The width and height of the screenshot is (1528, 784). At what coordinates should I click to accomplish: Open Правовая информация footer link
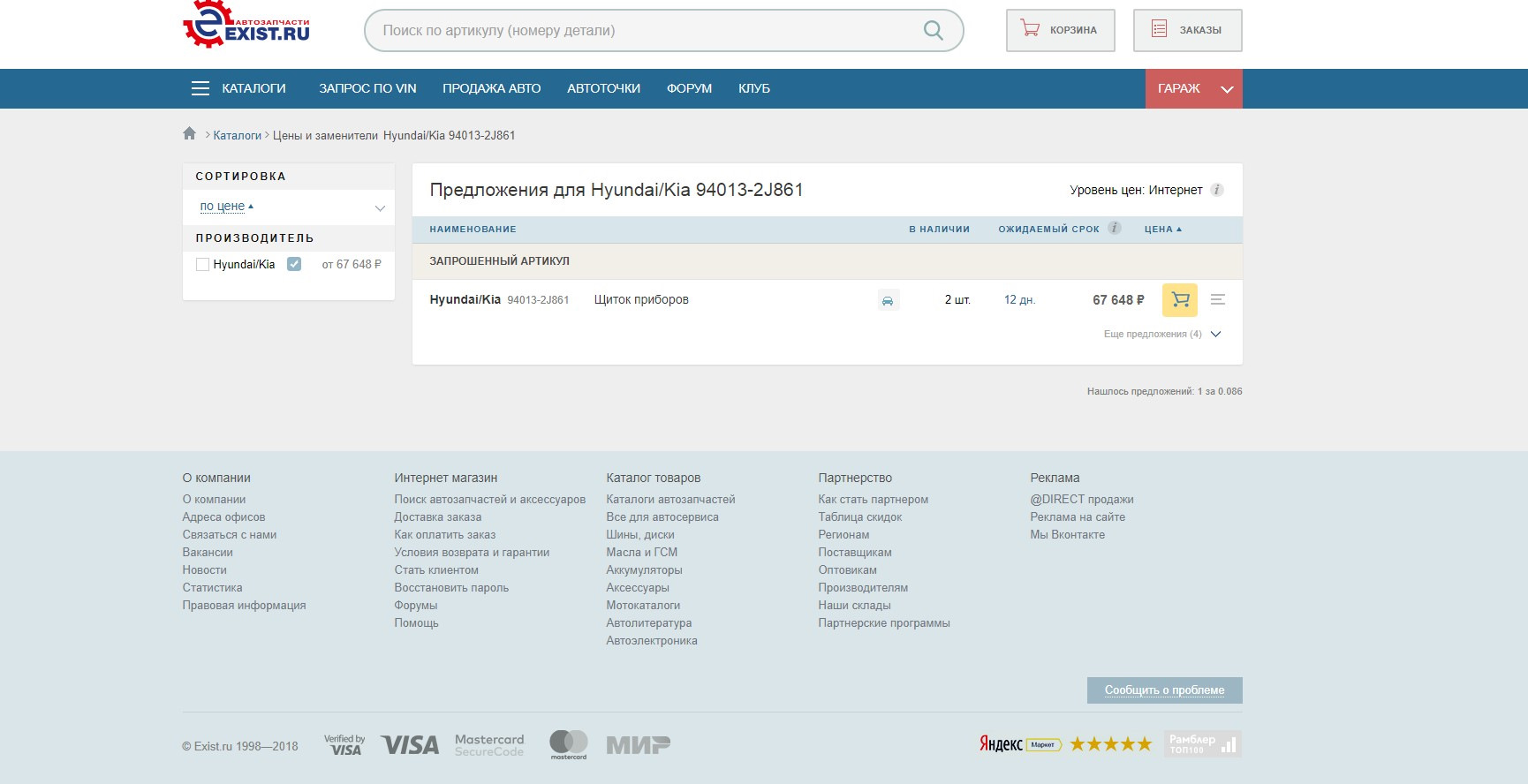coord(244,606)
